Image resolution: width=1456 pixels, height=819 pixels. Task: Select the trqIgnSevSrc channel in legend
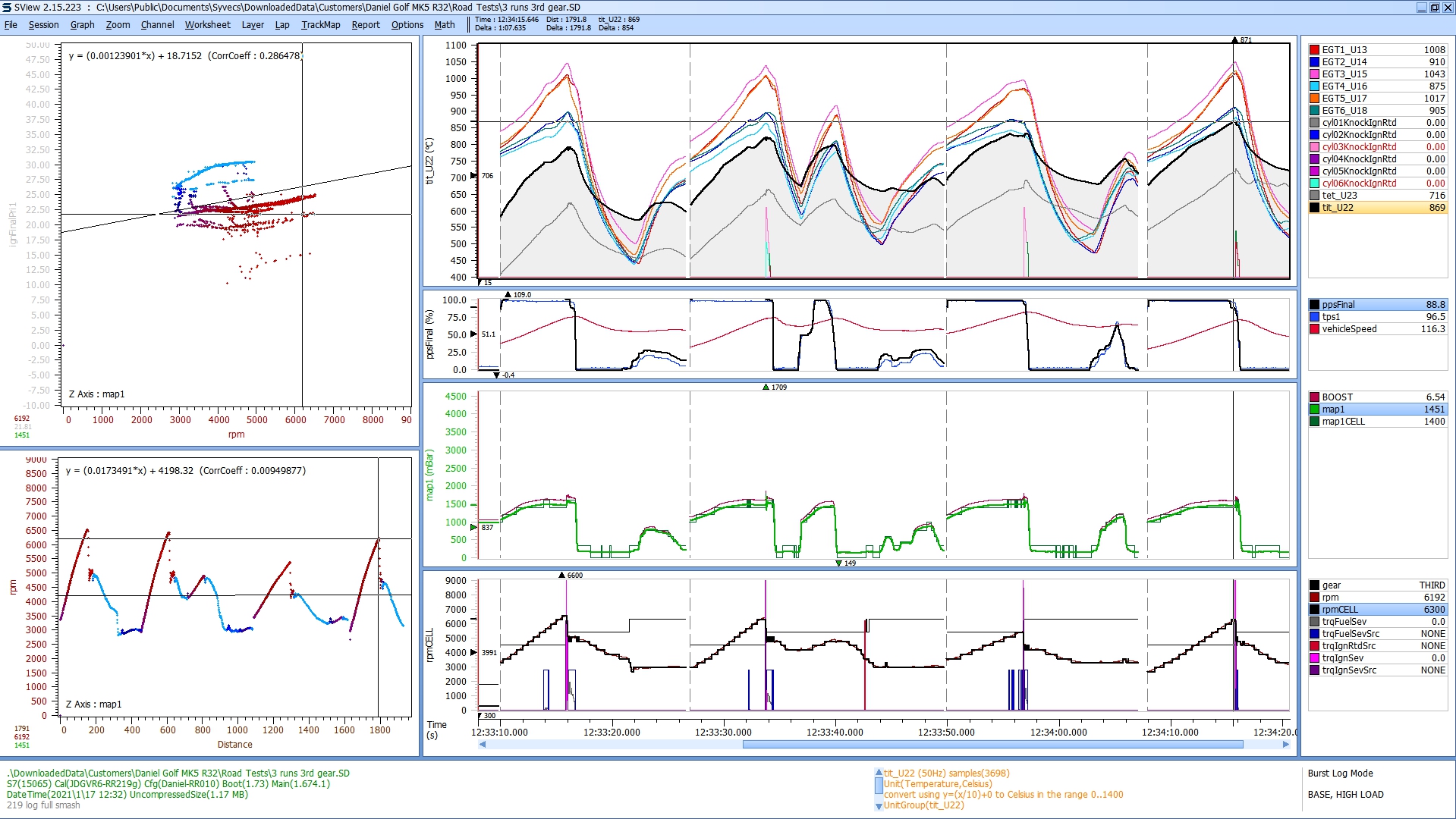click(1378, 670)
